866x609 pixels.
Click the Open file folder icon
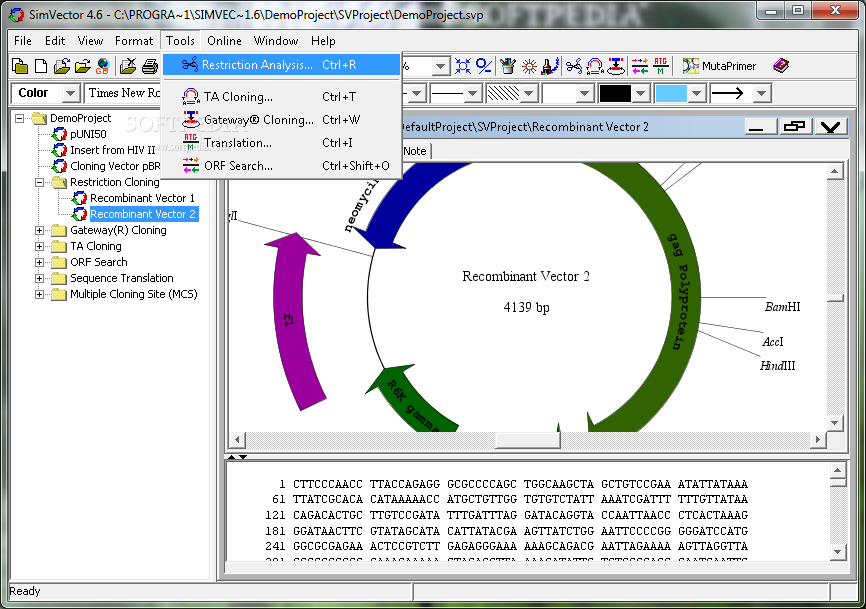(82, 66)
